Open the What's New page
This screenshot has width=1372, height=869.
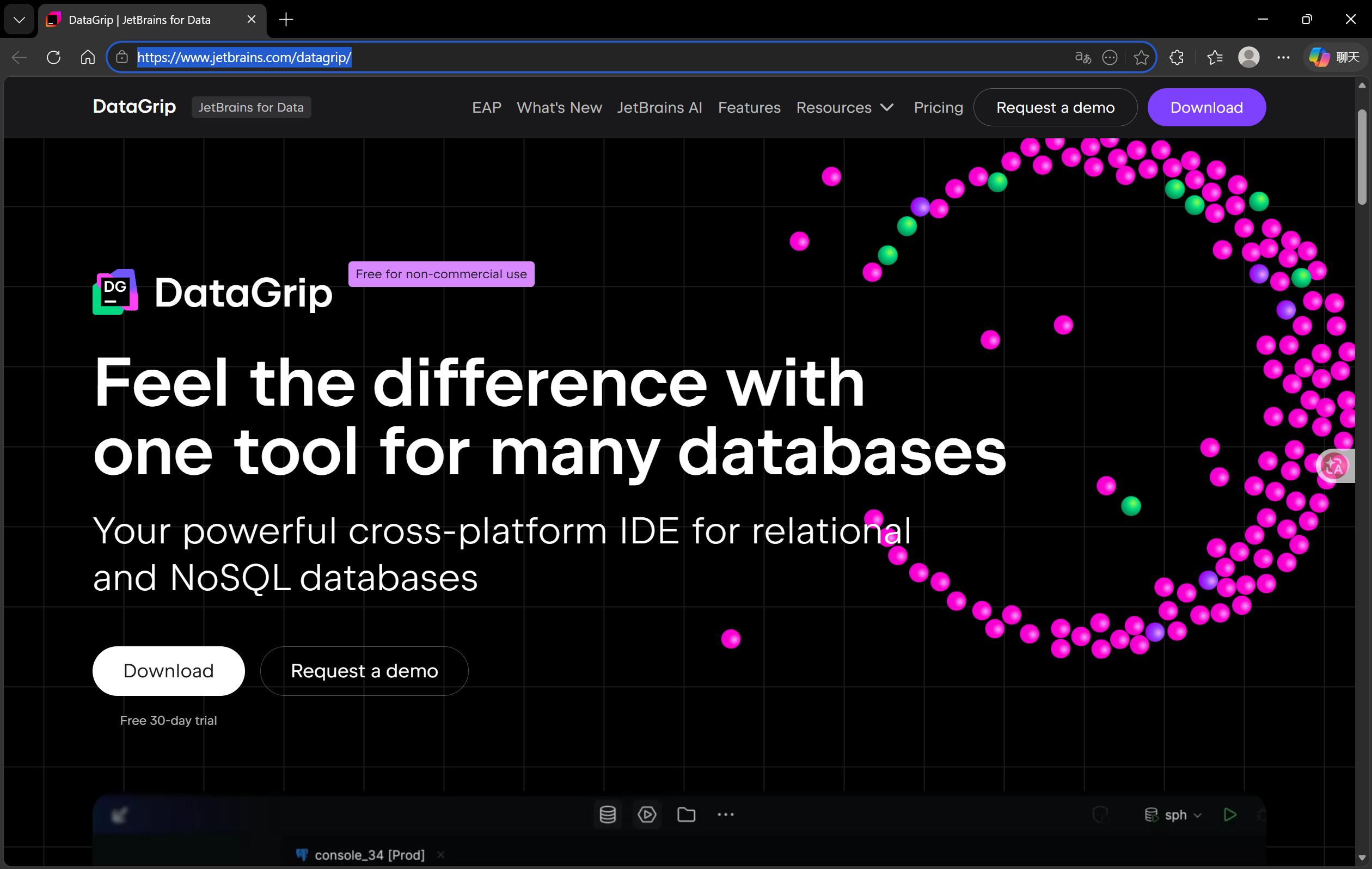point(559,107)
